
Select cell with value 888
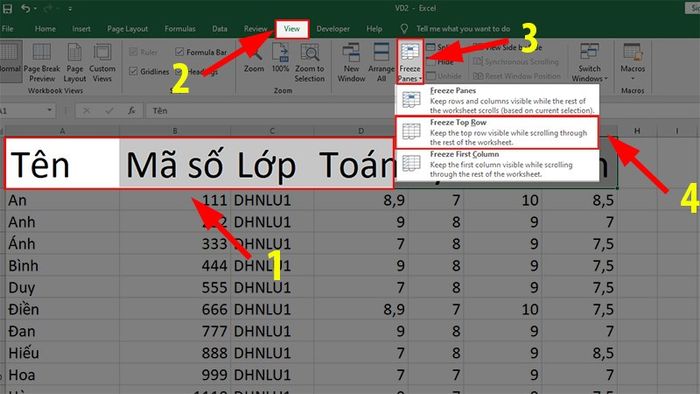[x=175, y=353]
